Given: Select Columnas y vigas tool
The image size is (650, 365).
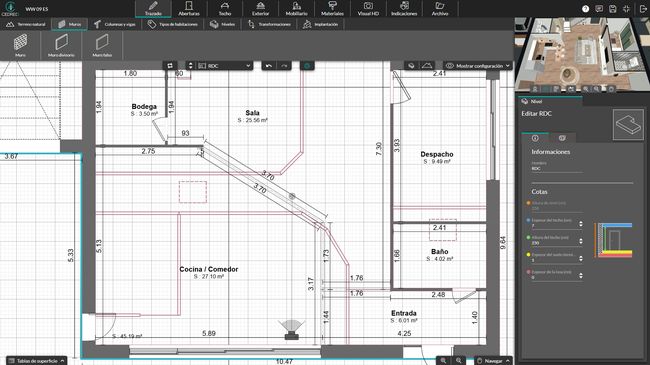Looking at the screenshot, I should pos(114,24).
